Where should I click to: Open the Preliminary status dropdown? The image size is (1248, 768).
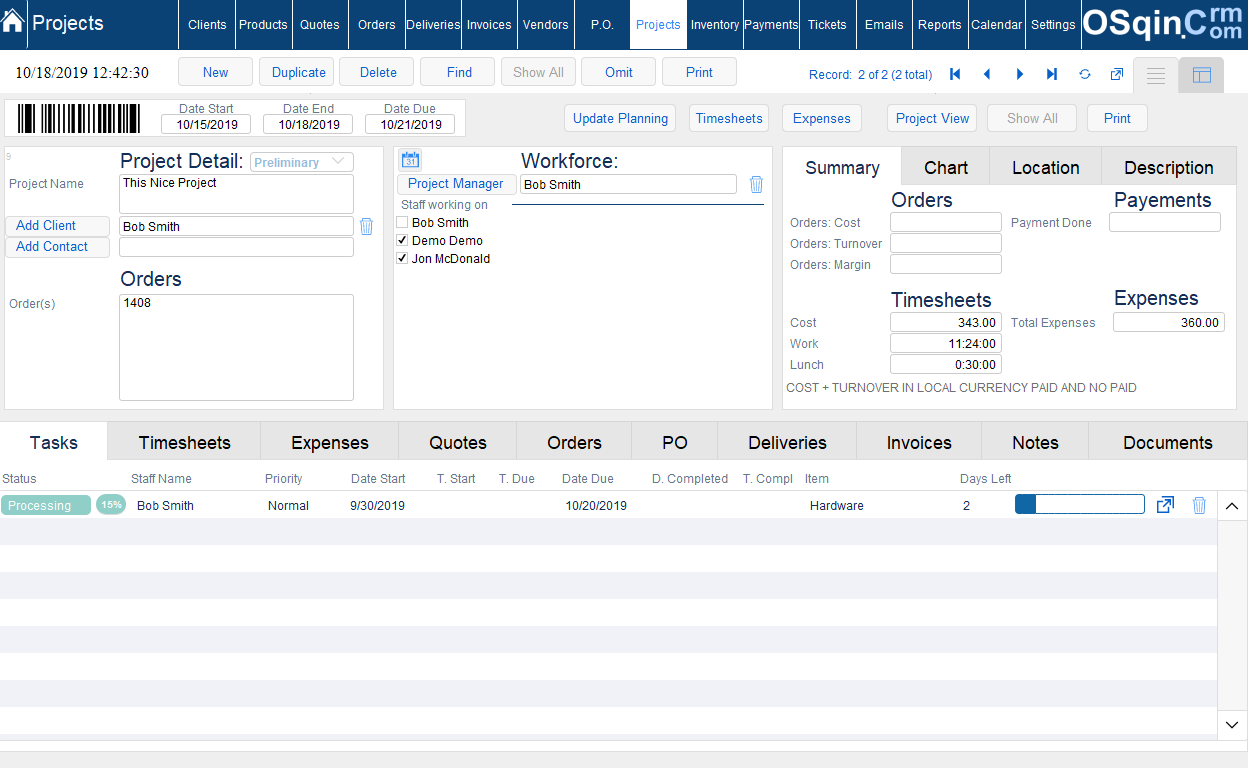301,162
